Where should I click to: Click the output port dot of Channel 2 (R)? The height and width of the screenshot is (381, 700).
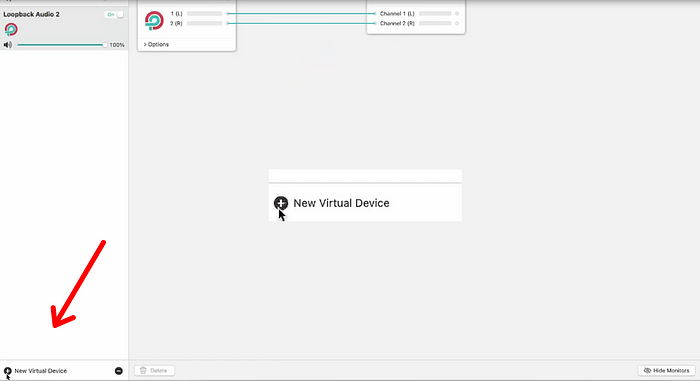pos(457,23)
